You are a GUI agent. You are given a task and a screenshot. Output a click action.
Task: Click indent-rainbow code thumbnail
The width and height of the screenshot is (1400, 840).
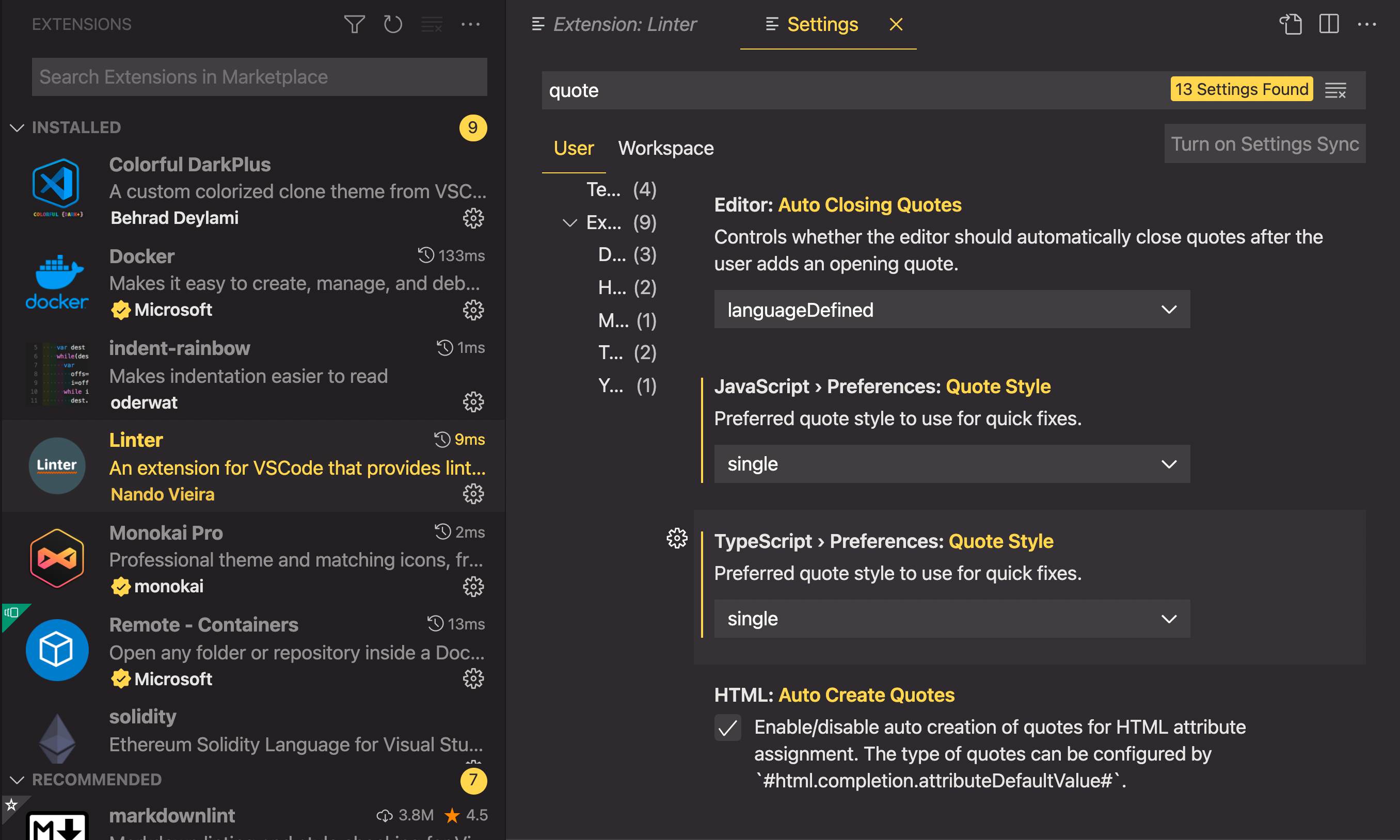click(59, 374)
